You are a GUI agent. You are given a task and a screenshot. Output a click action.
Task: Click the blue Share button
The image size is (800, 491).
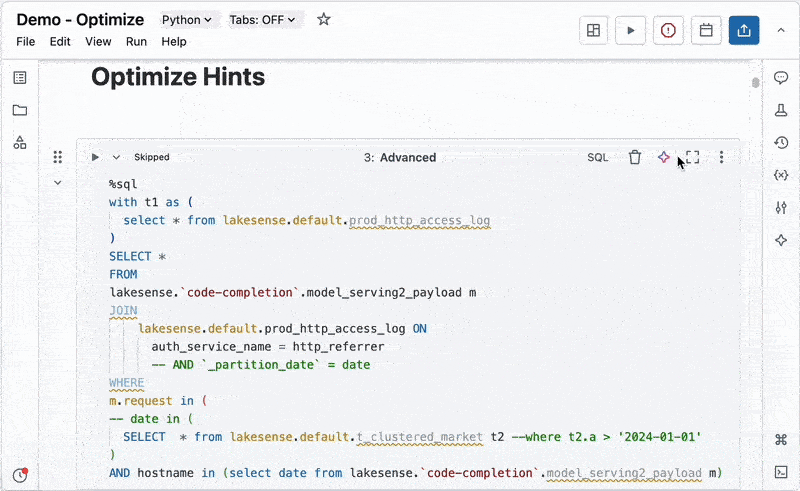pyautogui.click(x=743, y=30)
